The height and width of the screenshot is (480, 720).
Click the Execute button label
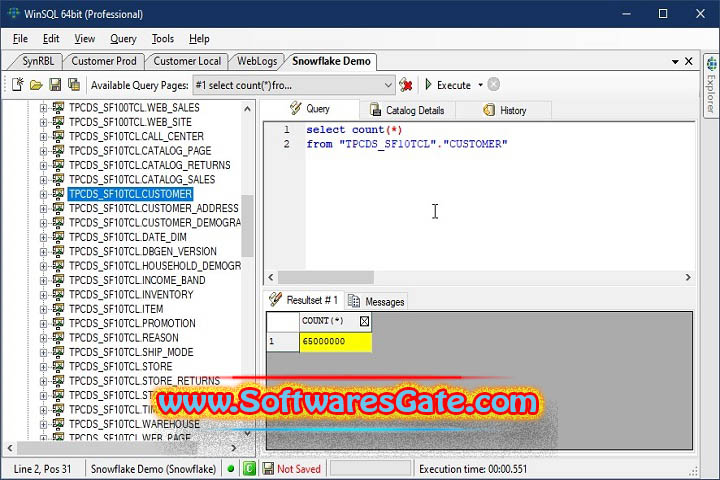tap(454, 85)
